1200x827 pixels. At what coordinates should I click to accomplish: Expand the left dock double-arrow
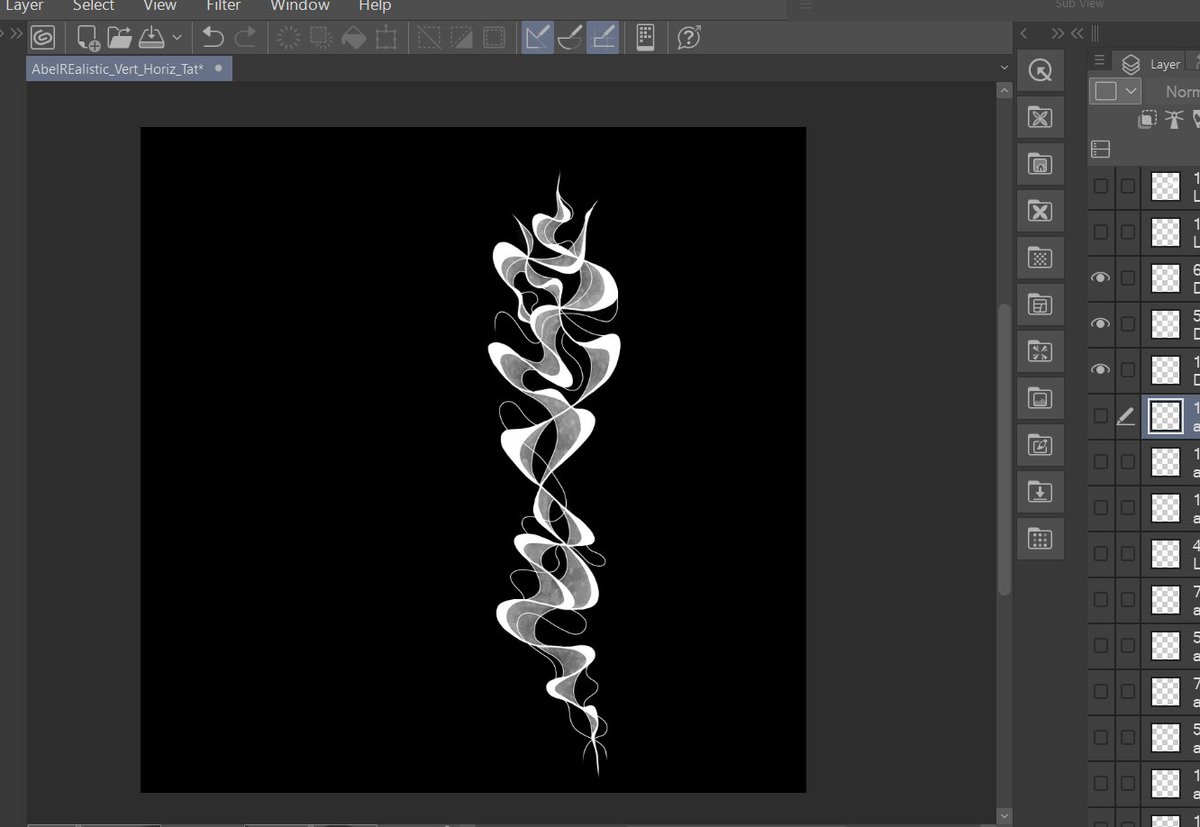[x=14, y=34]
